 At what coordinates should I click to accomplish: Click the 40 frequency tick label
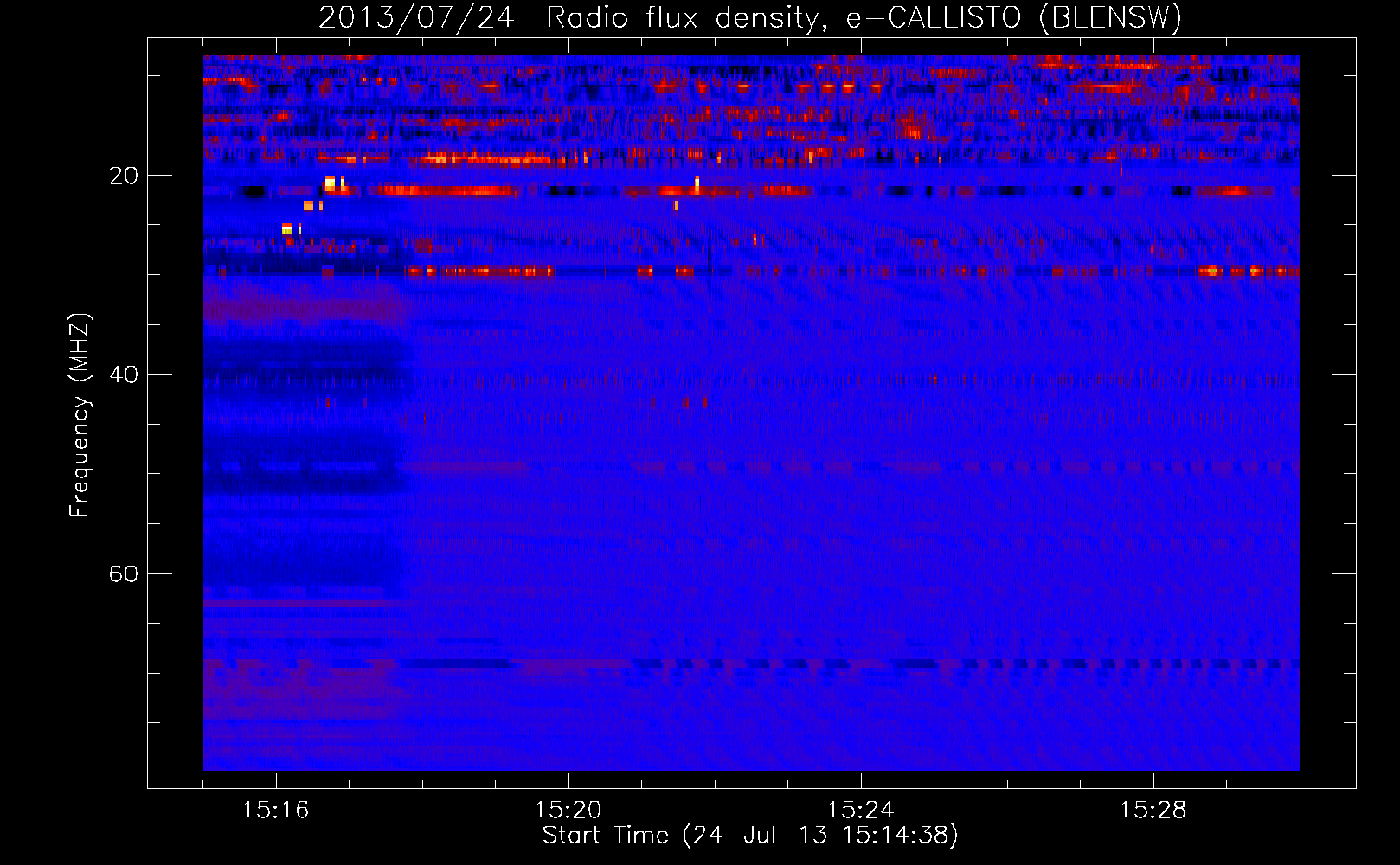(123, 375)
